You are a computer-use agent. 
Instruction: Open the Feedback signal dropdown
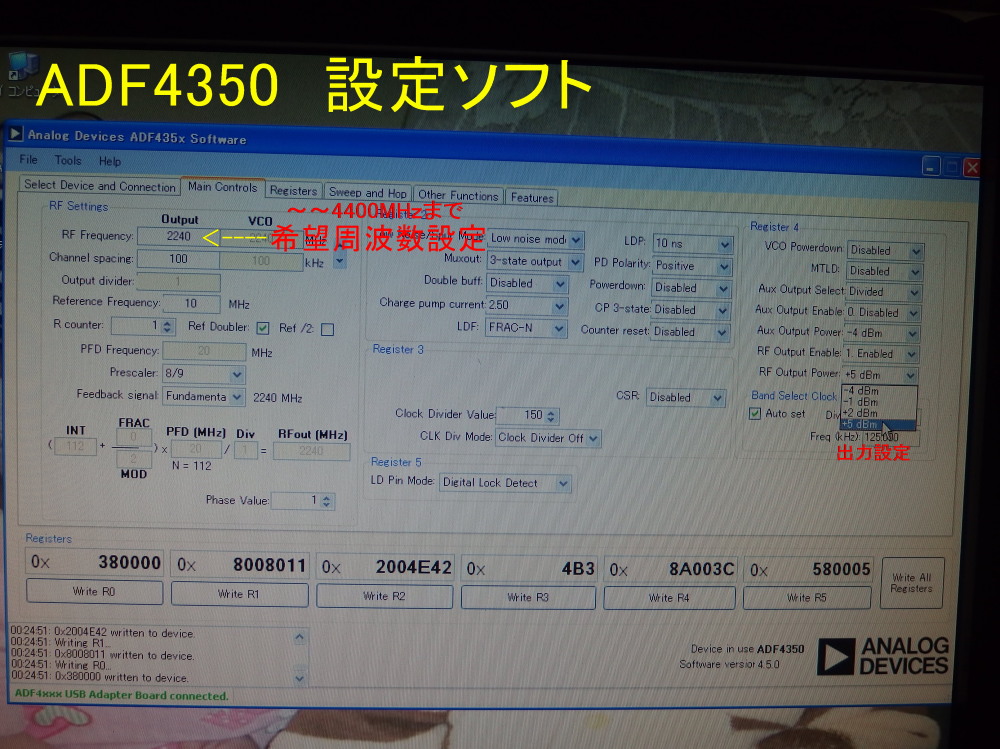tap(237, 397)
